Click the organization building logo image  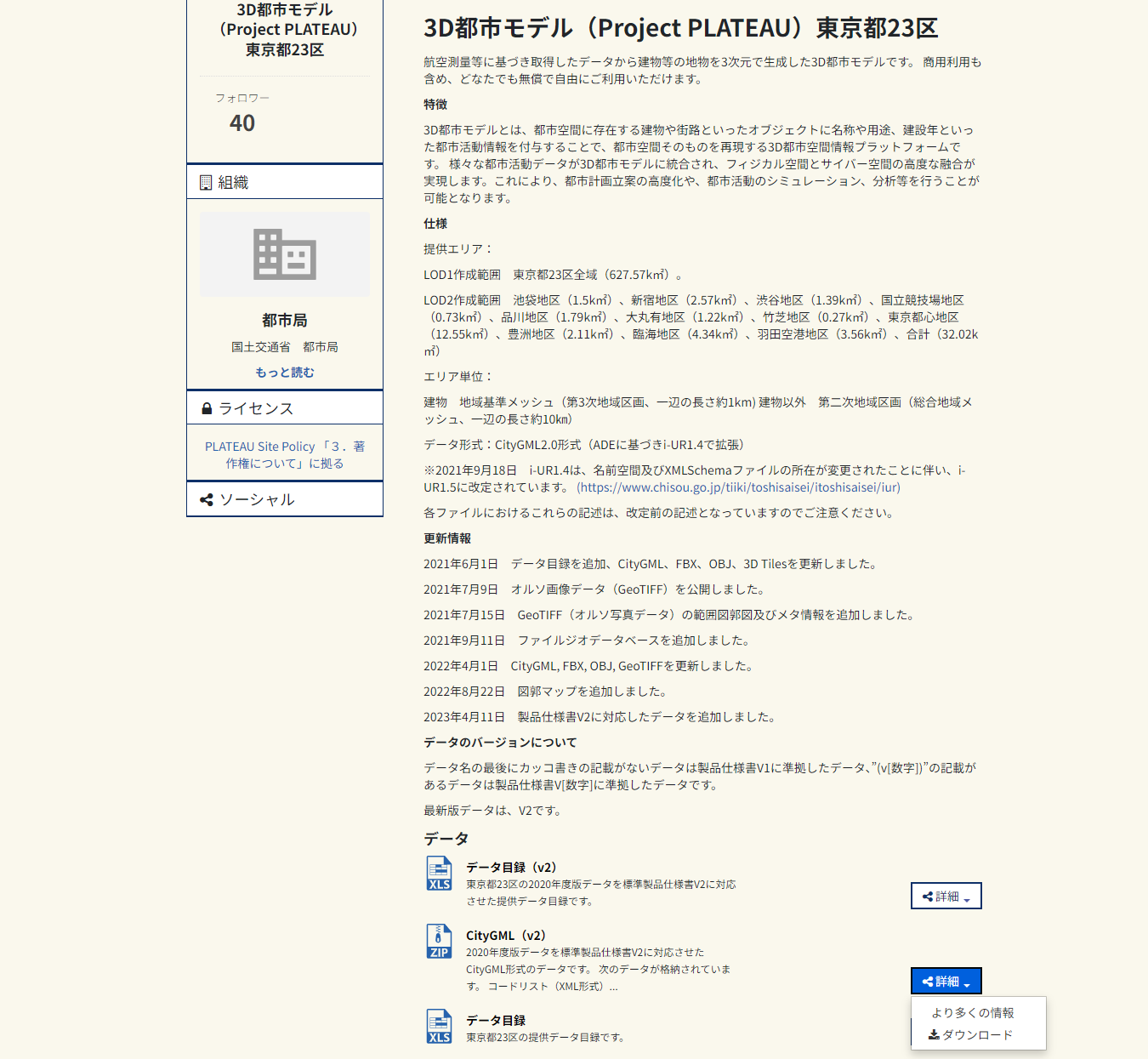click(x=285, y=254)
